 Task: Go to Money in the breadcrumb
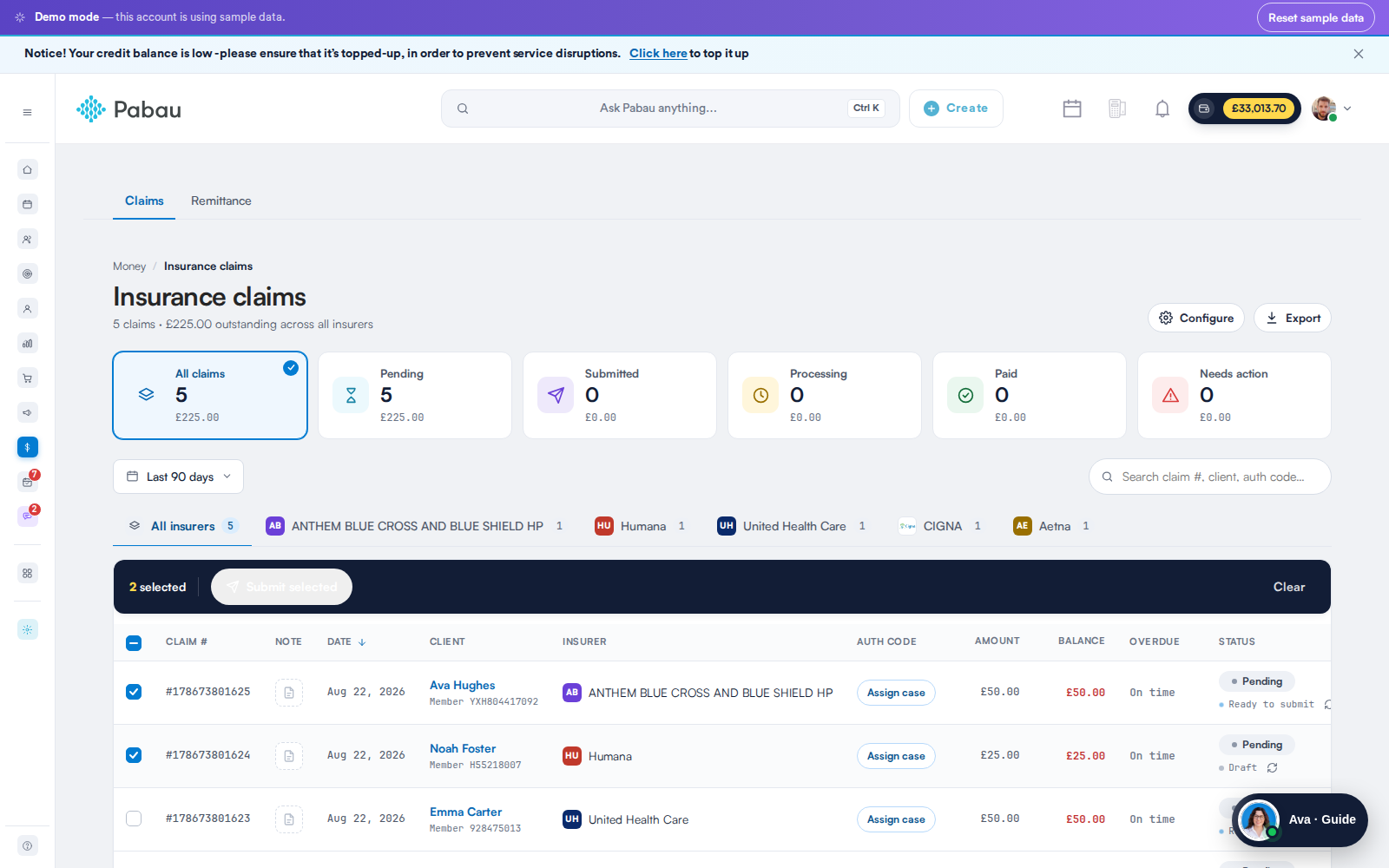coord(129,266)
